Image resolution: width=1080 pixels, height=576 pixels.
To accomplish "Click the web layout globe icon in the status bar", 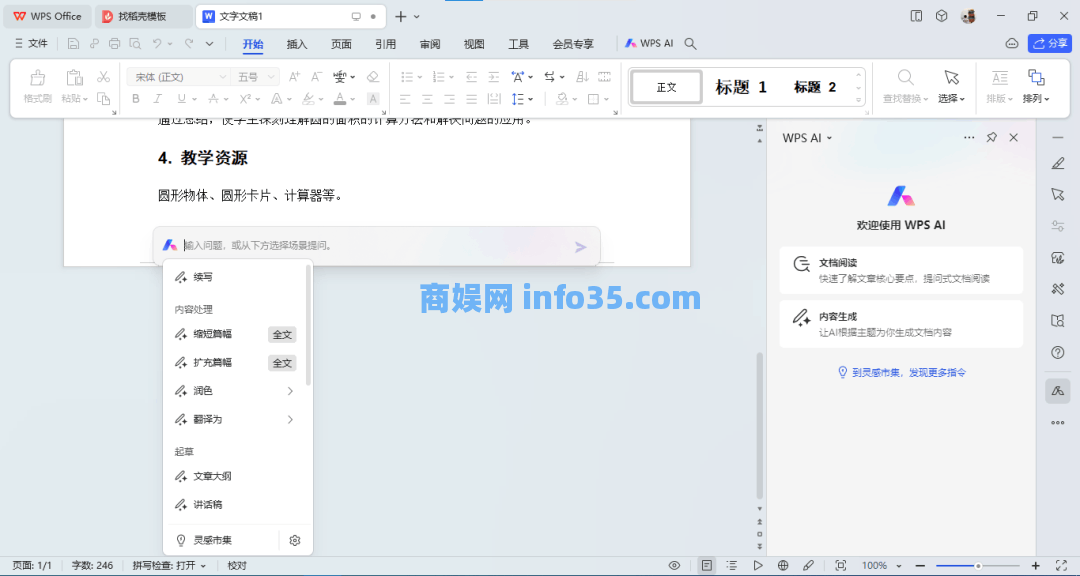I will coord(783,566).
